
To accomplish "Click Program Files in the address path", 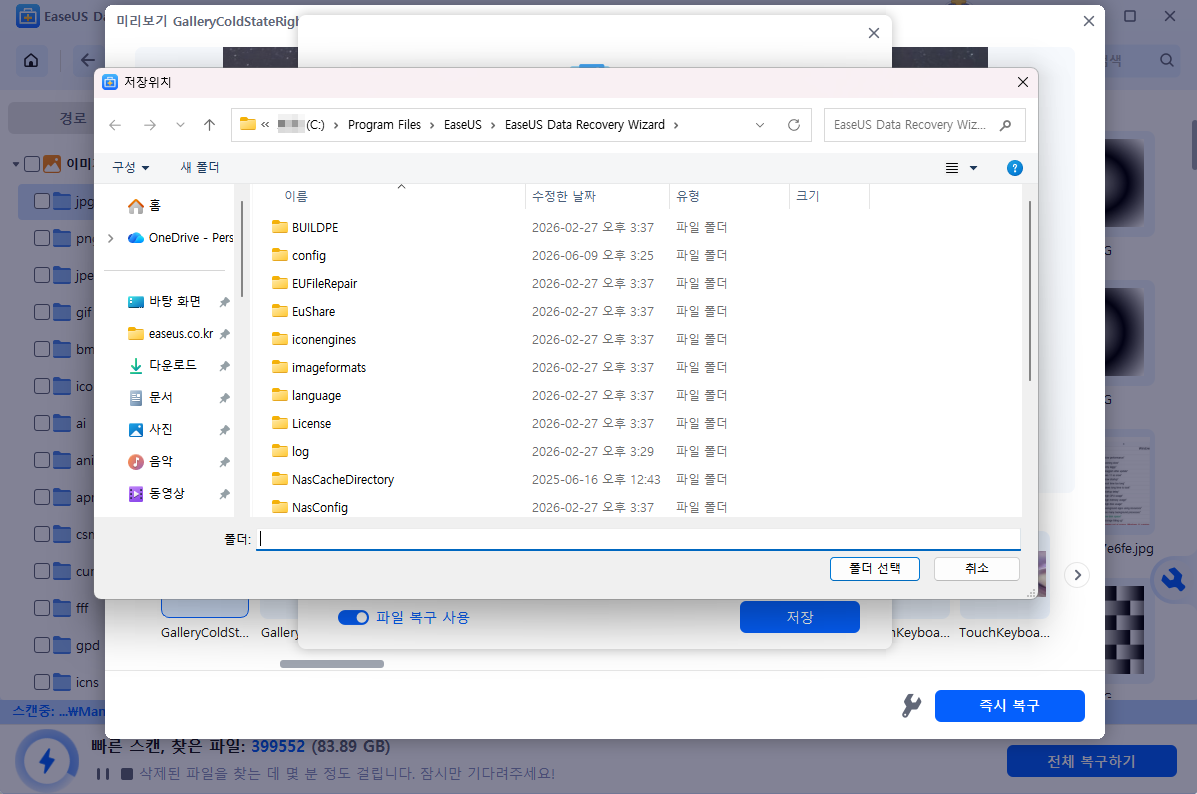I will tap(384, 125).
